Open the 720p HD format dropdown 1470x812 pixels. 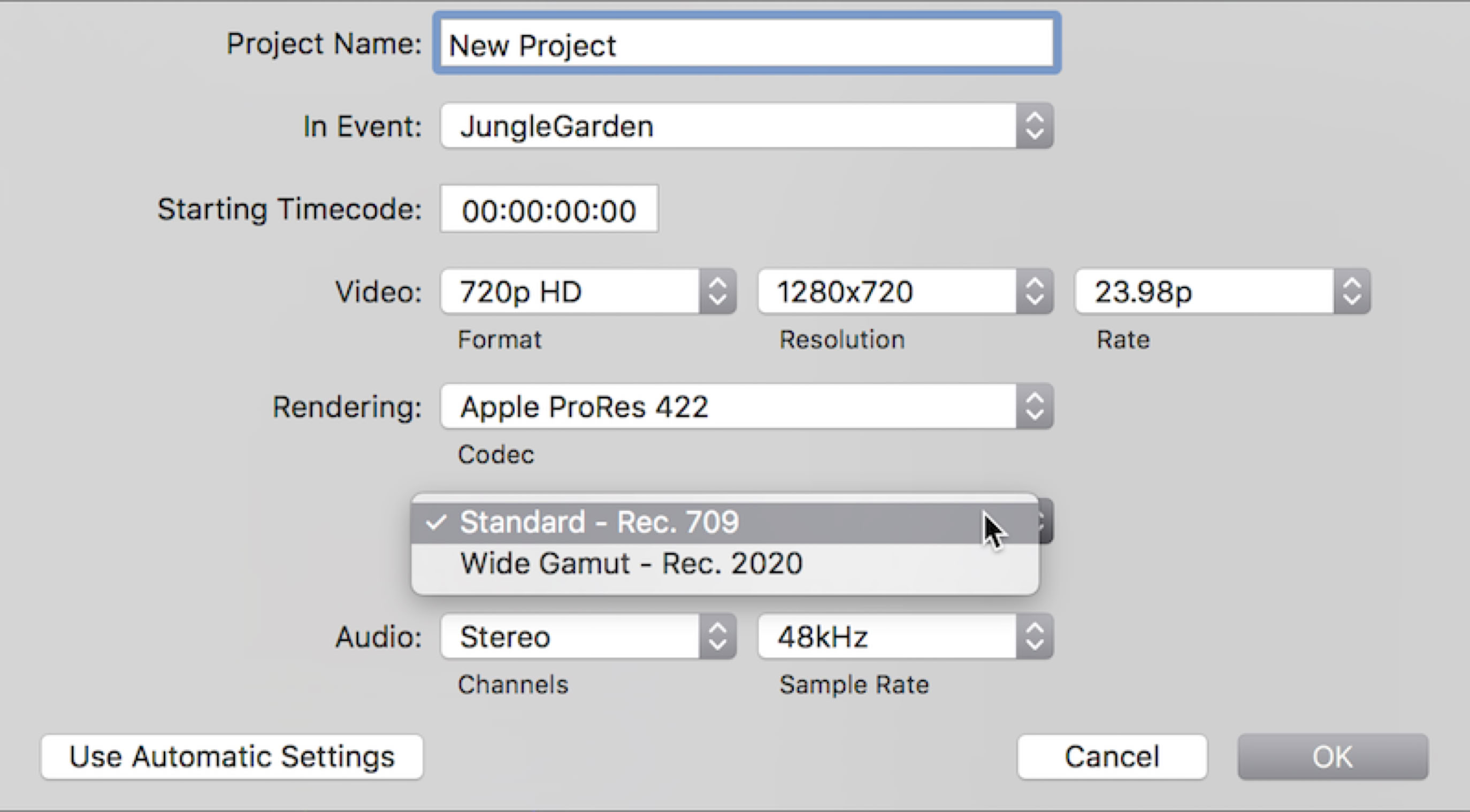570,292
